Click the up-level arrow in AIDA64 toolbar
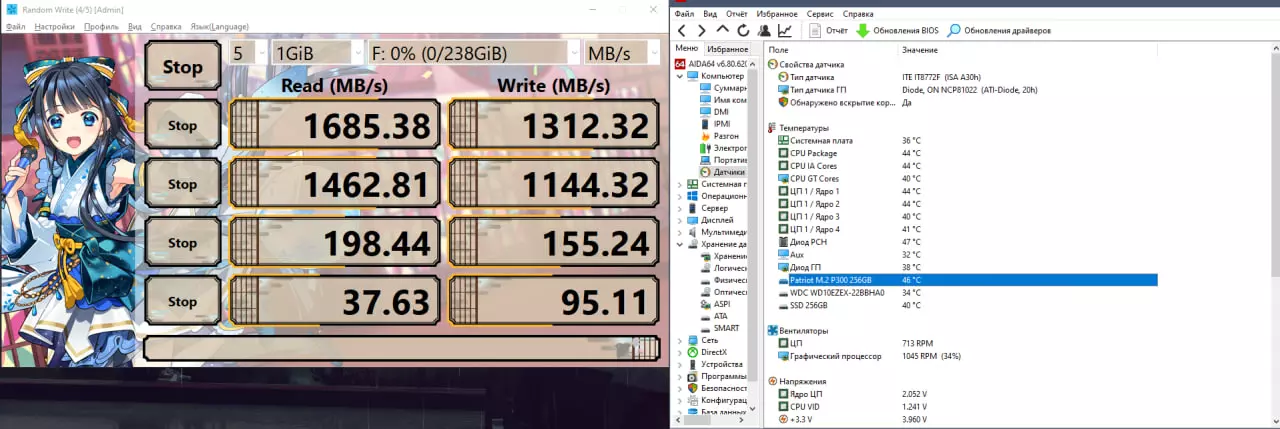Image resolution: width=1280 pixels, height=429 pixels. (722, 31)
